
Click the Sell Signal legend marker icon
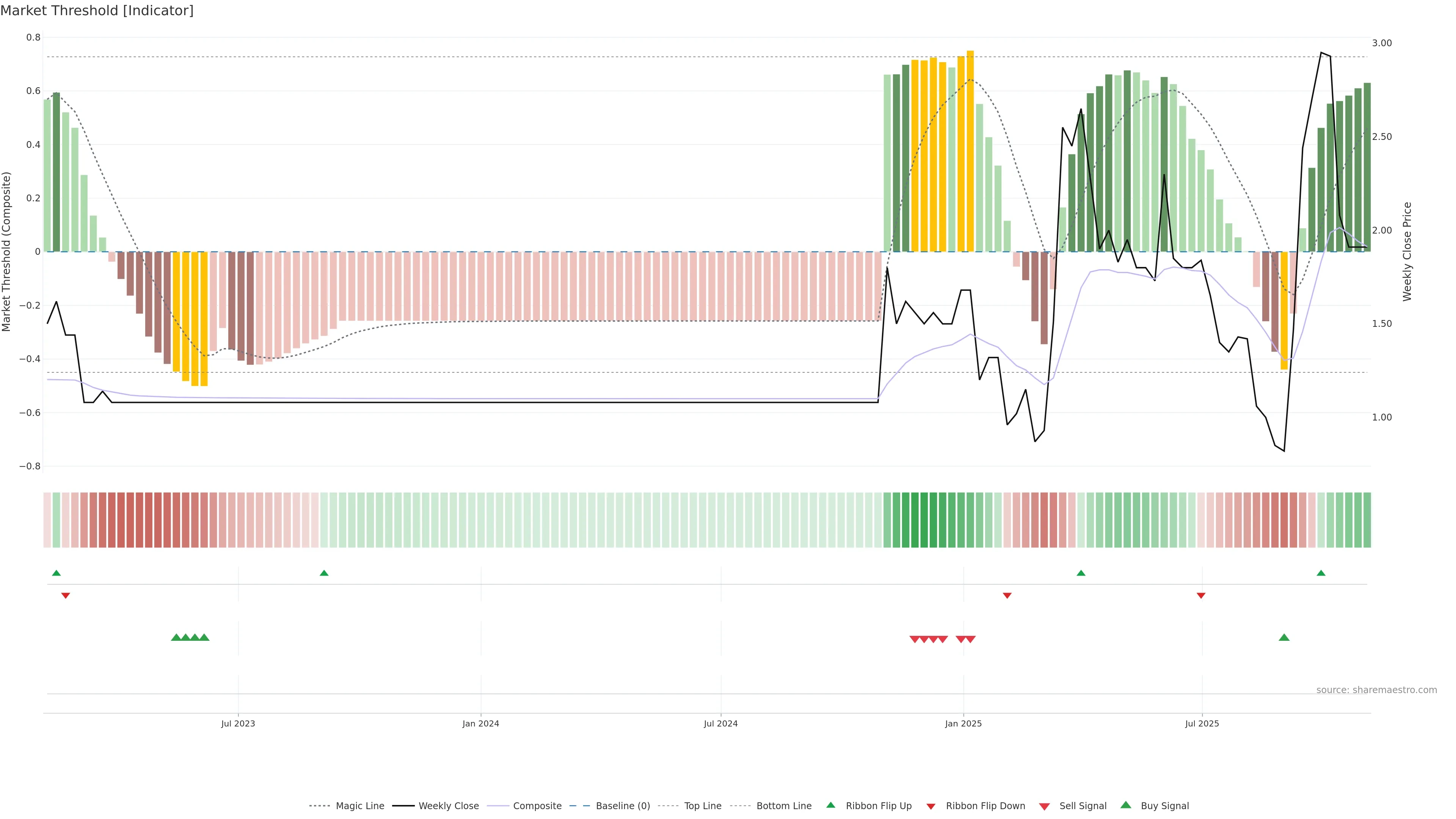pyautogui.click(x=1045, y=806)
